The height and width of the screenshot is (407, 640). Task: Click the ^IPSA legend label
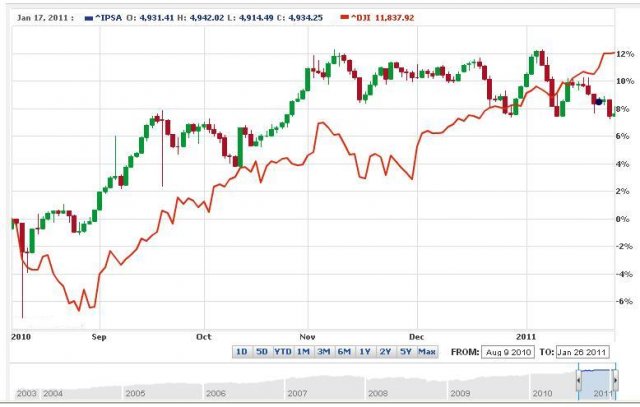click(x=109, y=18)
